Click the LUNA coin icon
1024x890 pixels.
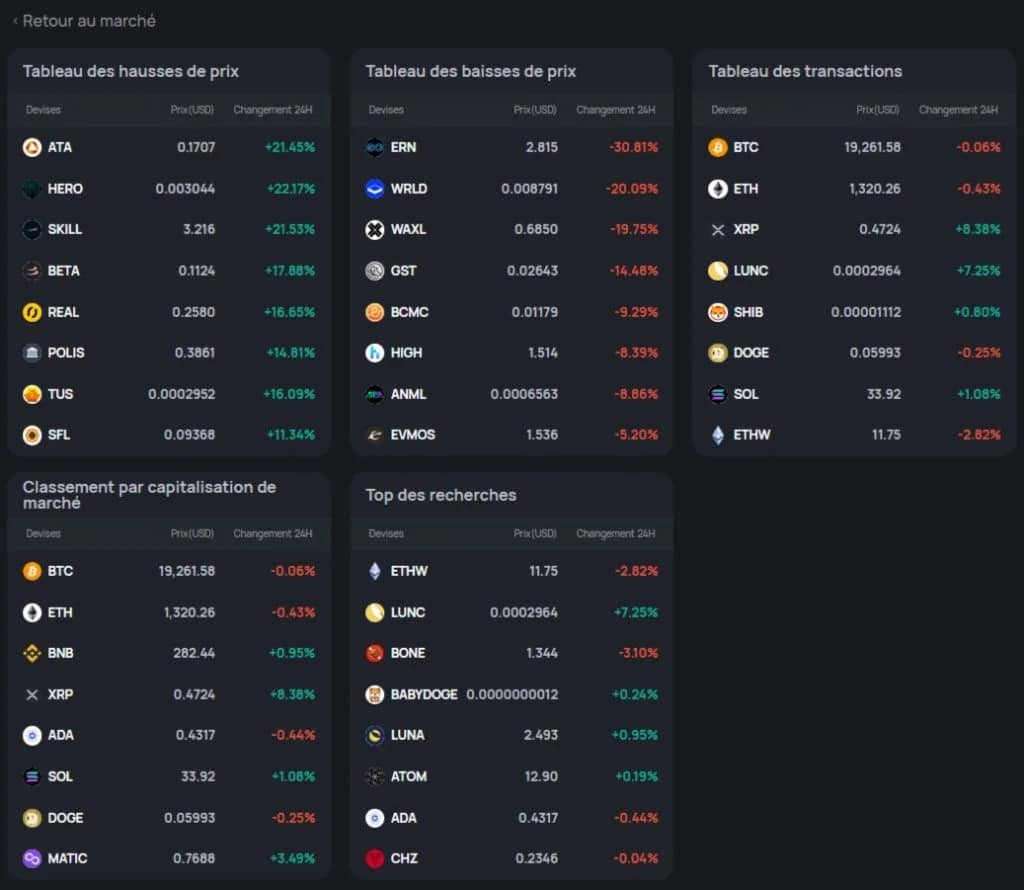(x=375, y=735)
